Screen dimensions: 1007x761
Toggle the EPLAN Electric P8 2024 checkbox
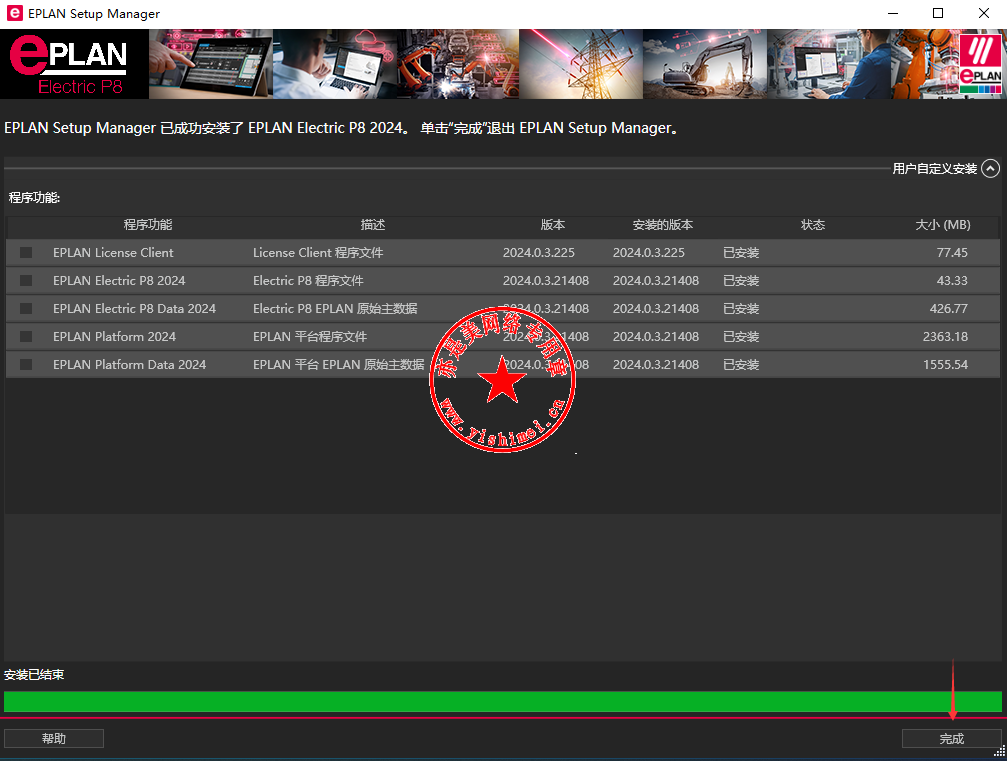click(x=26, y=281)
